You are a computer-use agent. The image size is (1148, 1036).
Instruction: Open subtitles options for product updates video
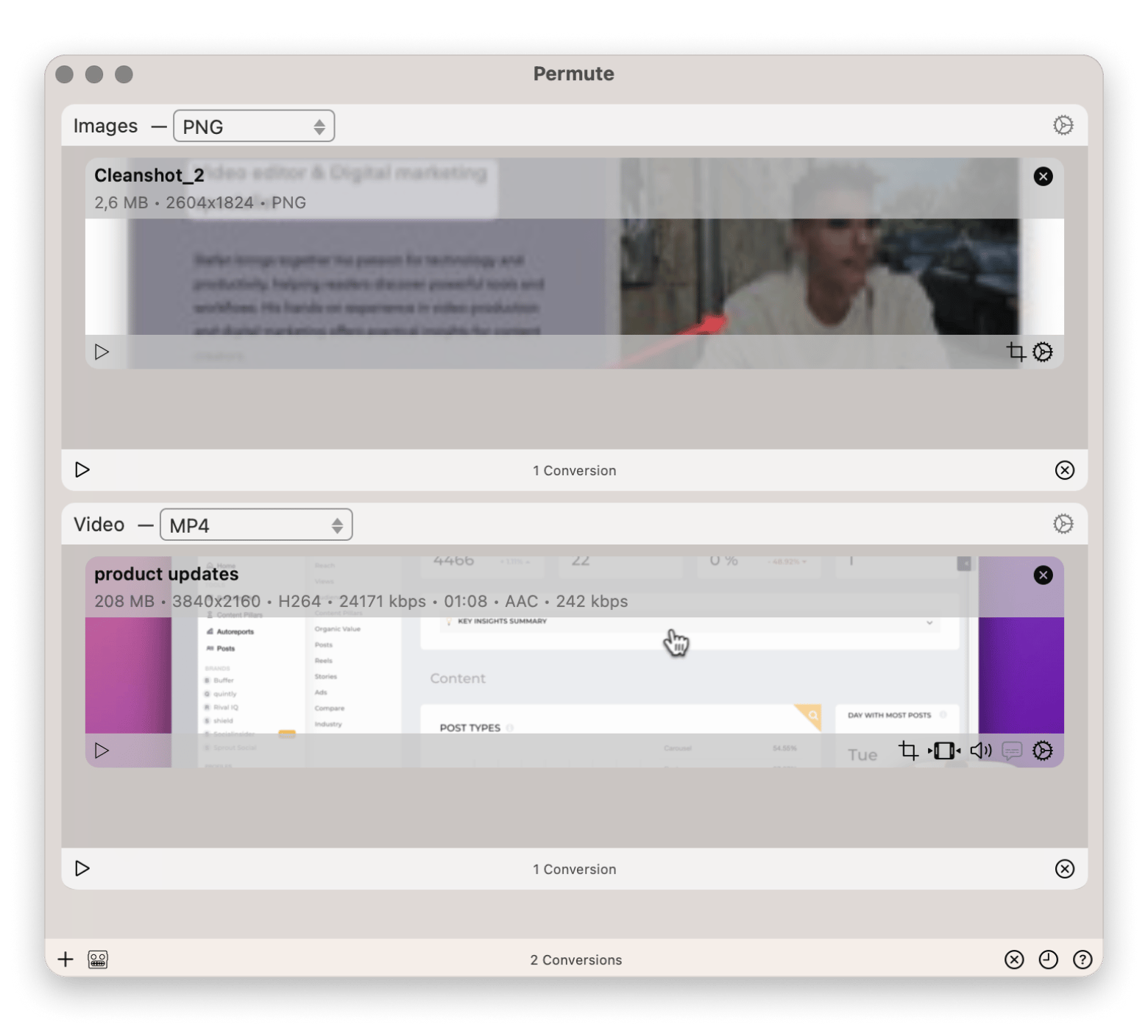1012,751
